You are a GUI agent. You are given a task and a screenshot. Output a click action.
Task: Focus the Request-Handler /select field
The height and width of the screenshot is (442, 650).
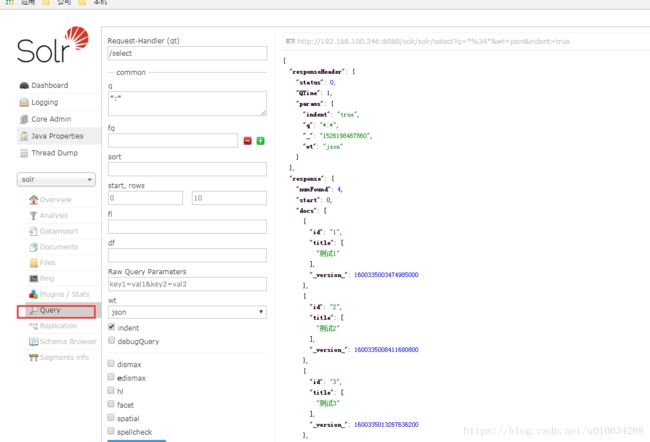[187, 53]
